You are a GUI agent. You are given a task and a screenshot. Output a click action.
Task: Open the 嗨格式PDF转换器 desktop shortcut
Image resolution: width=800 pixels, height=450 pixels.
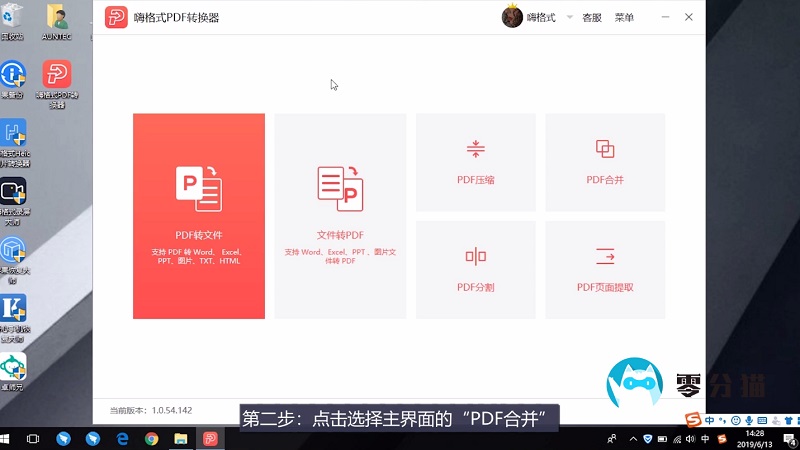pyautogui.click(x=56, y=80)
